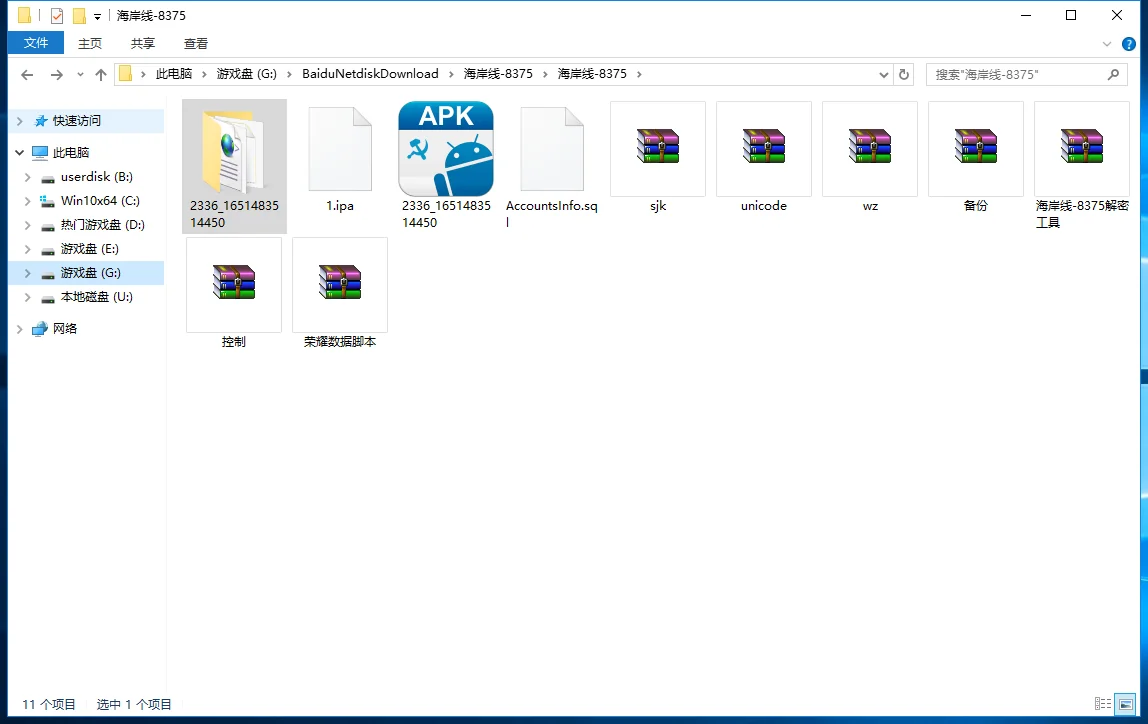Open the 查看 ribbon tab
The height and width of the screenshot is (724, 1148).
tap(196, 43)
